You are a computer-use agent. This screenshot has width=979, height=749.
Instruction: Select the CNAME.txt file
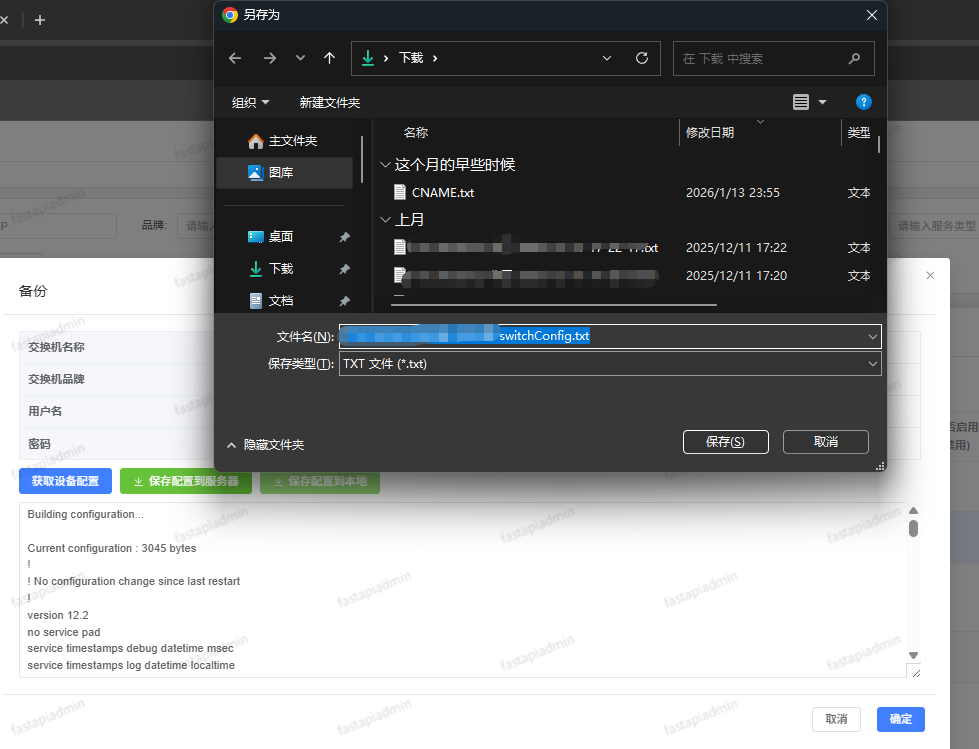pyautogui.click(x=443, y=192)
